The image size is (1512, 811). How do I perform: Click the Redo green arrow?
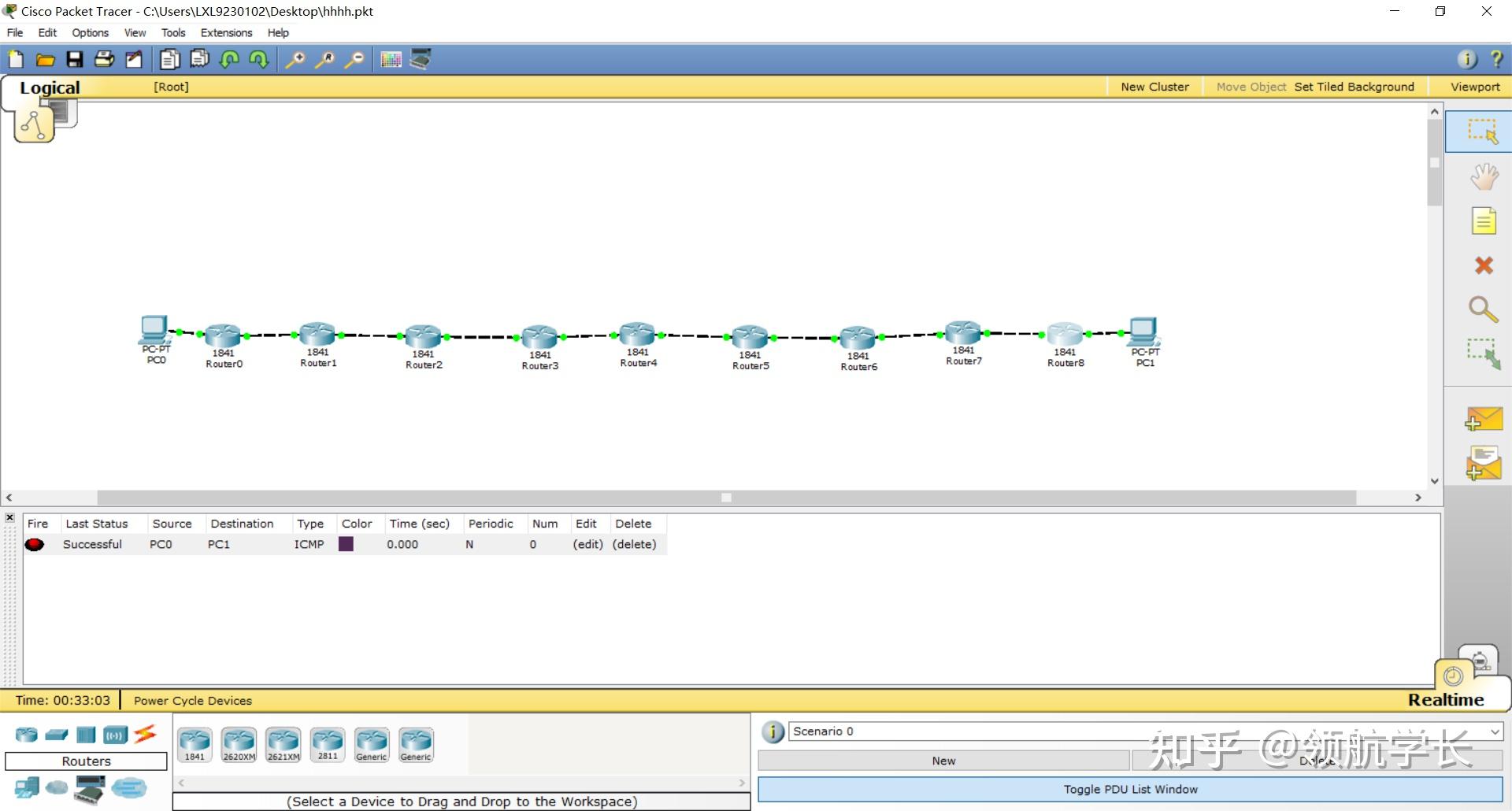click(x=258, y=59)
